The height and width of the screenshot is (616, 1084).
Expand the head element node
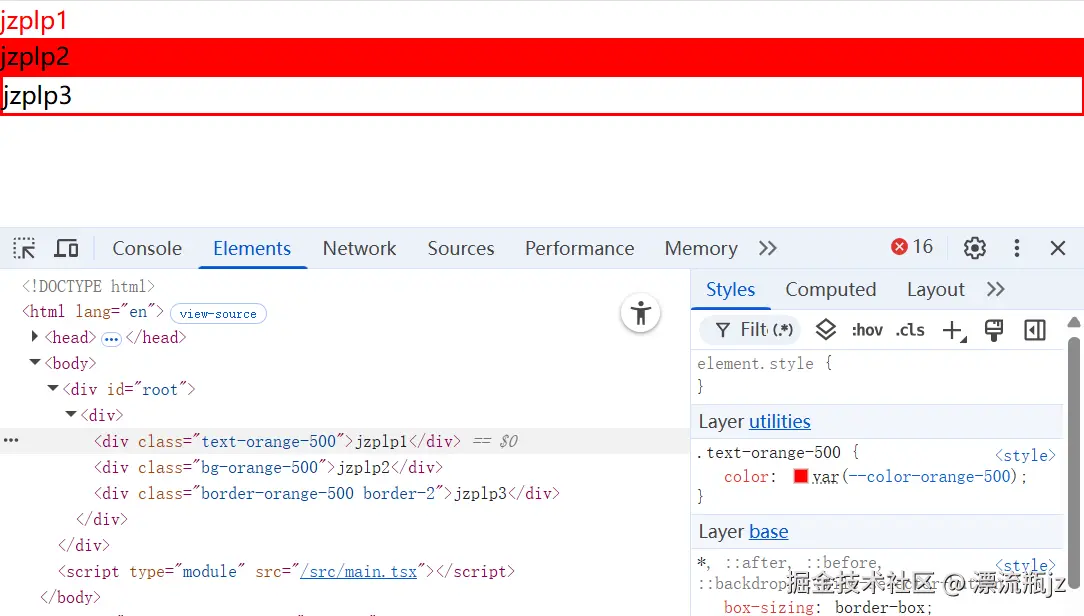[x=35, y=337]
